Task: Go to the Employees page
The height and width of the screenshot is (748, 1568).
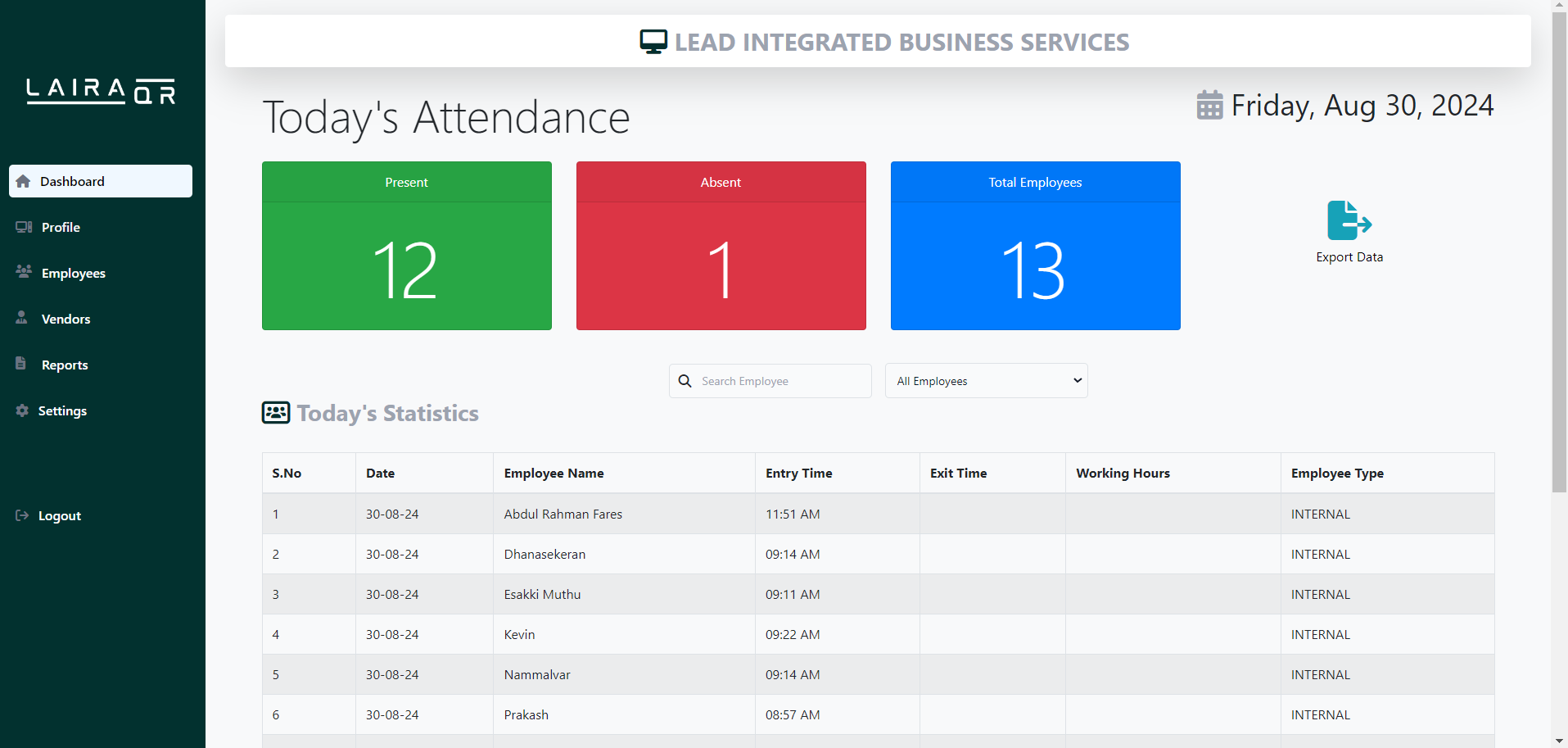Action: point(73,274)
